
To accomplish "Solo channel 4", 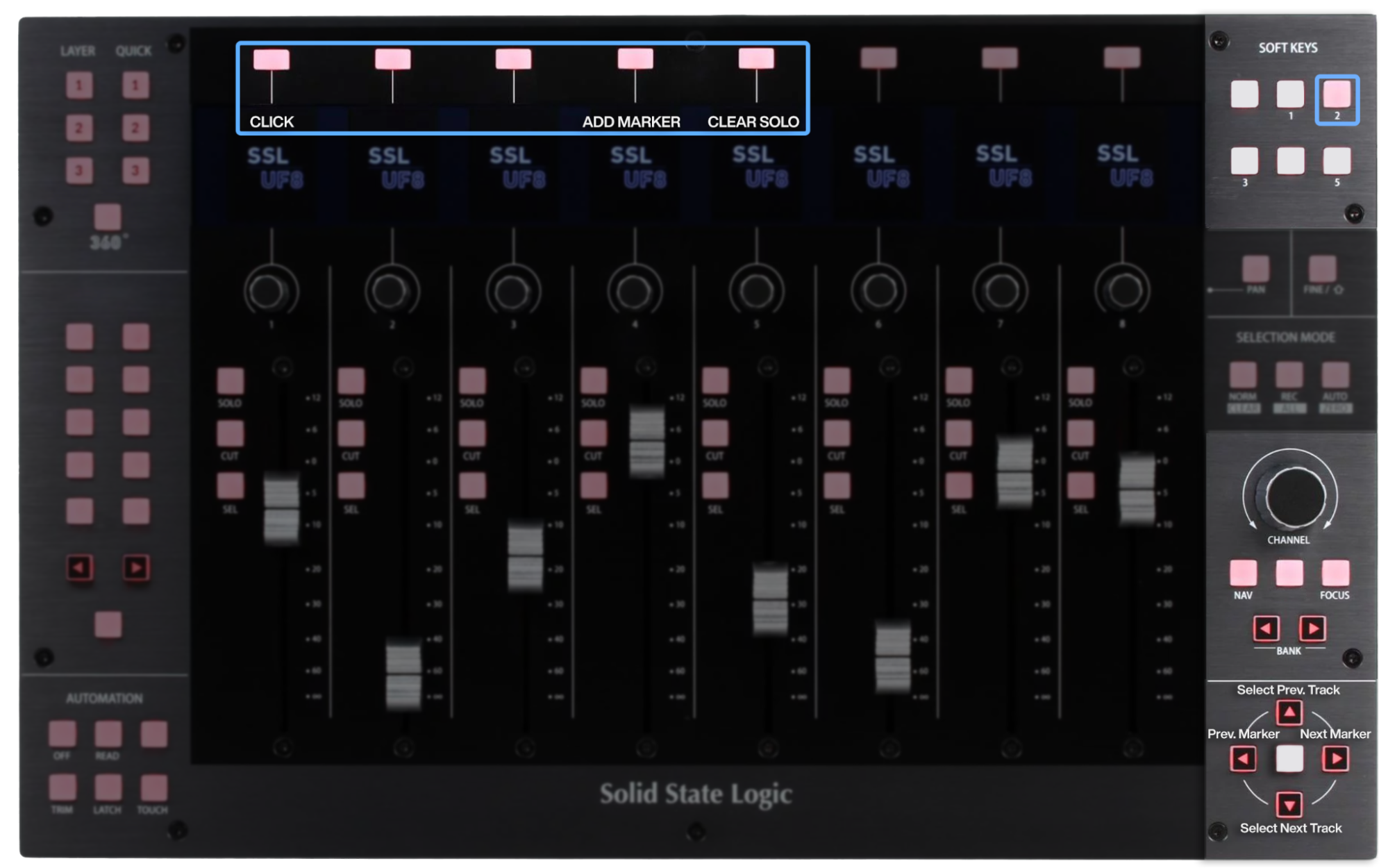I will click(x=594, y=381).
